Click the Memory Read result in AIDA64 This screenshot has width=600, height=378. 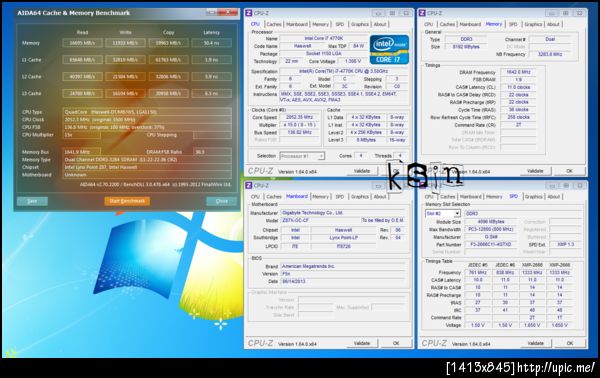point(82,43)
